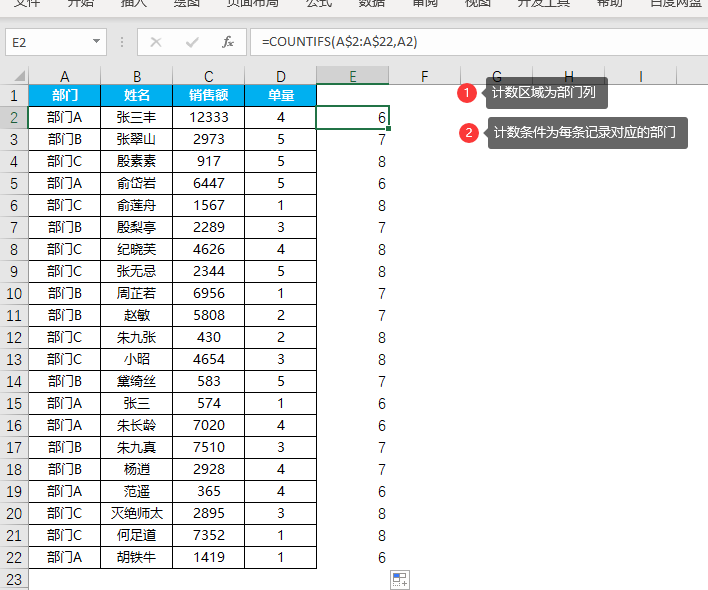
Task: Click cell with name 张无忌
Action: tap(136, 271)
